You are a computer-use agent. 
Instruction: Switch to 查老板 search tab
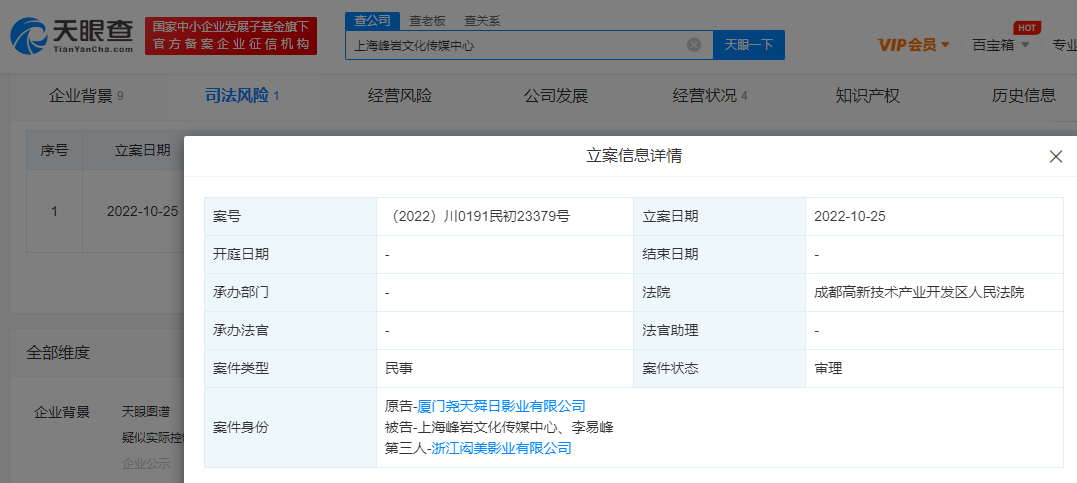coord(427,21)
